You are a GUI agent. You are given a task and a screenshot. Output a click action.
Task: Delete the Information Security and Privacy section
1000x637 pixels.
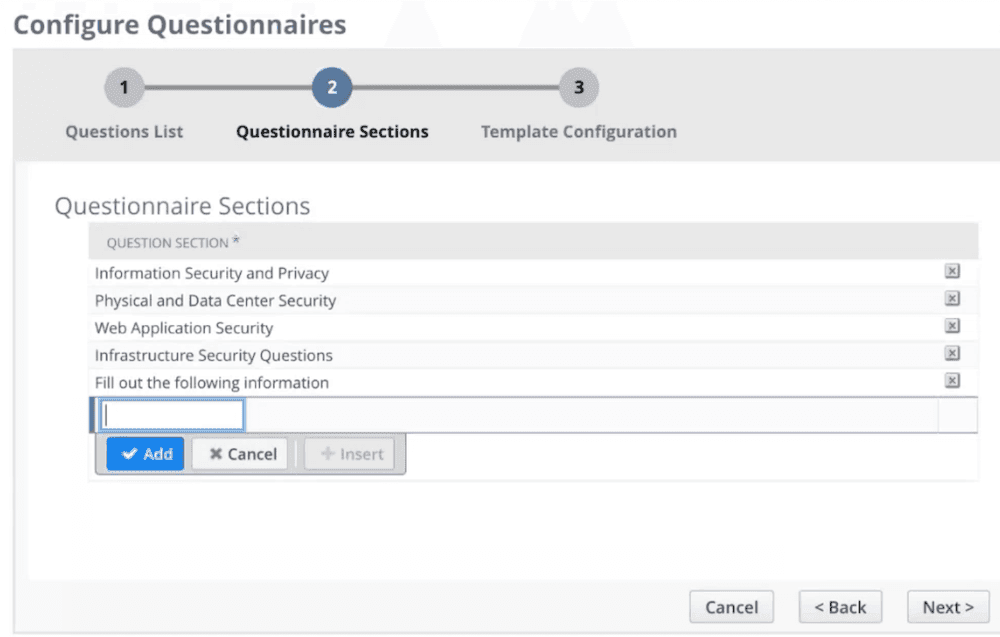click(952, 272)
